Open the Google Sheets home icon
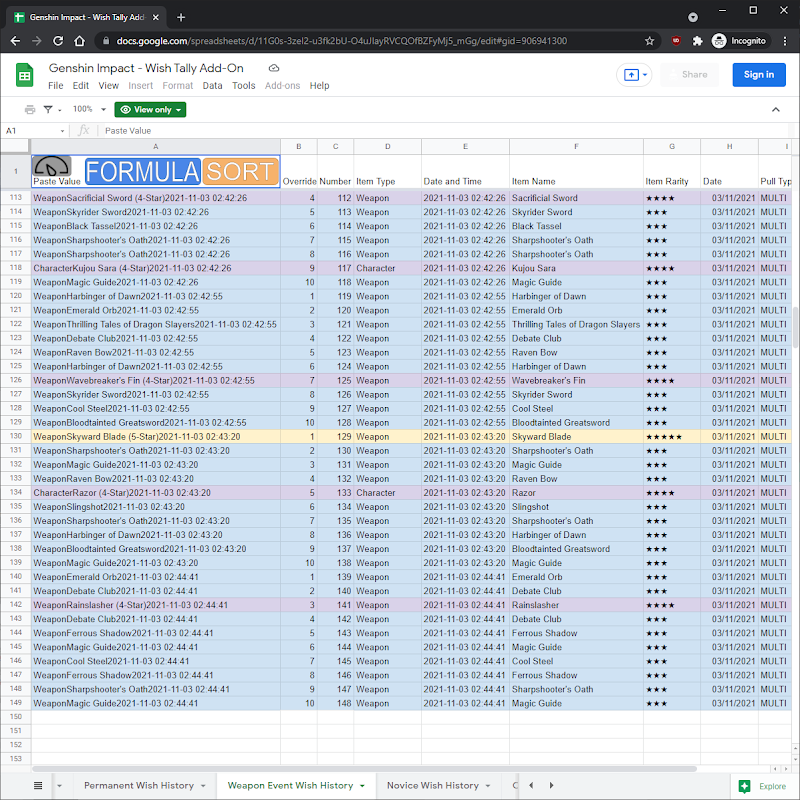The image size is (800, 800). (x=24, y=75)
